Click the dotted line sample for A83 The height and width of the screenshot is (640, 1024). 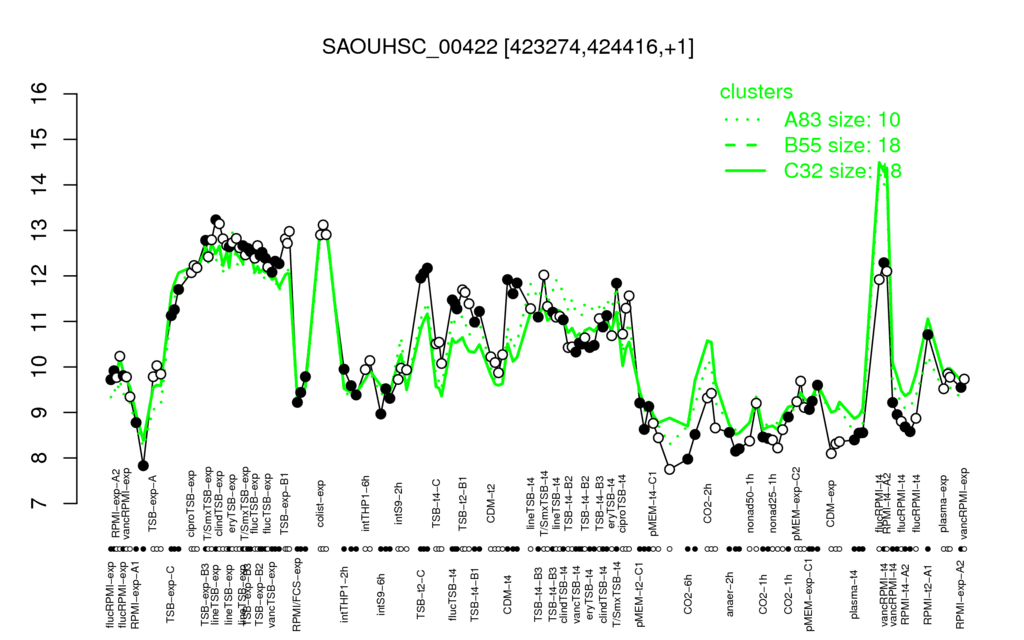[x=745, y=120]
